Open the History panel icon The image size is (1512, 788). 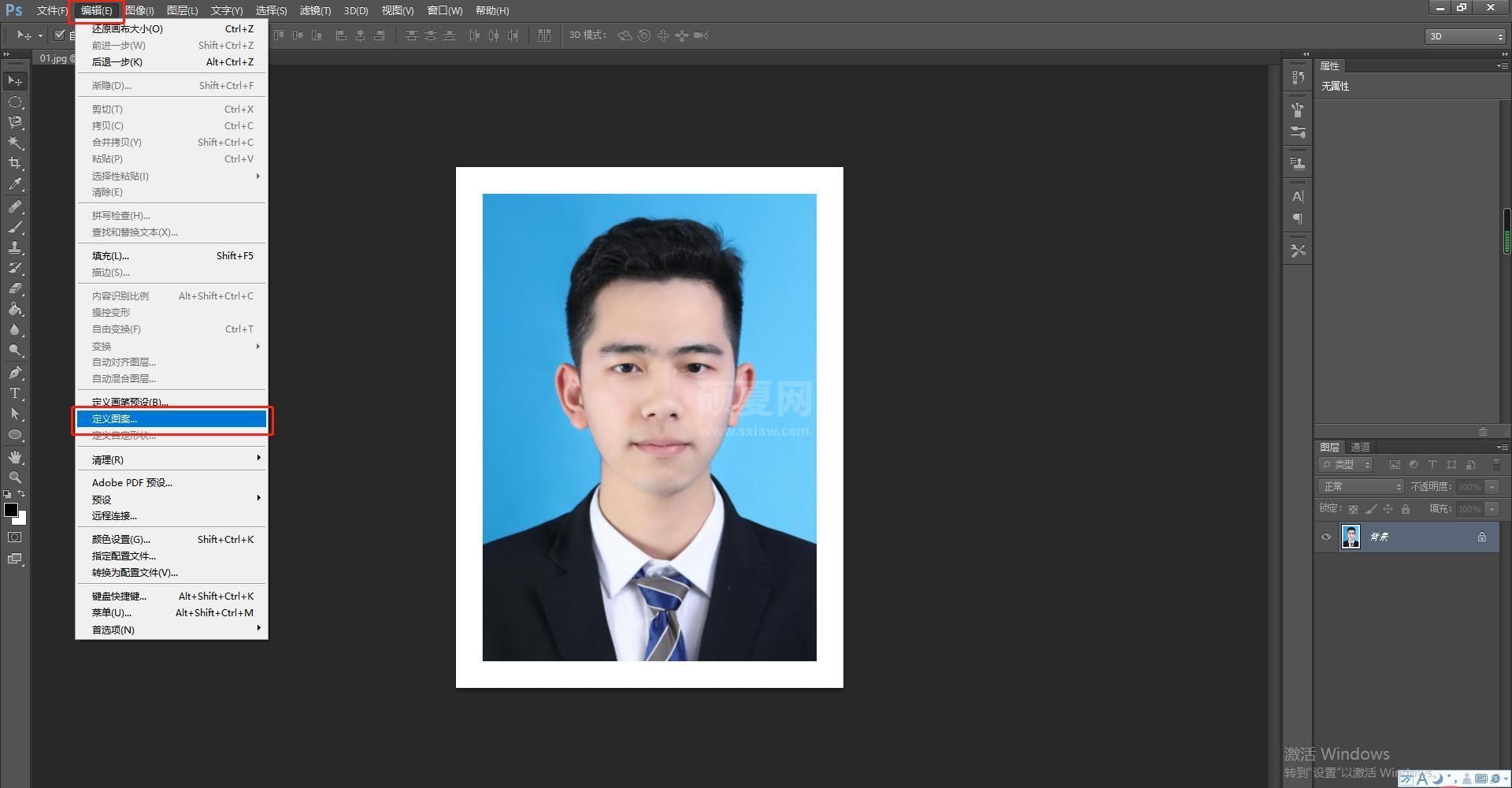click(x=1298, y=77)
